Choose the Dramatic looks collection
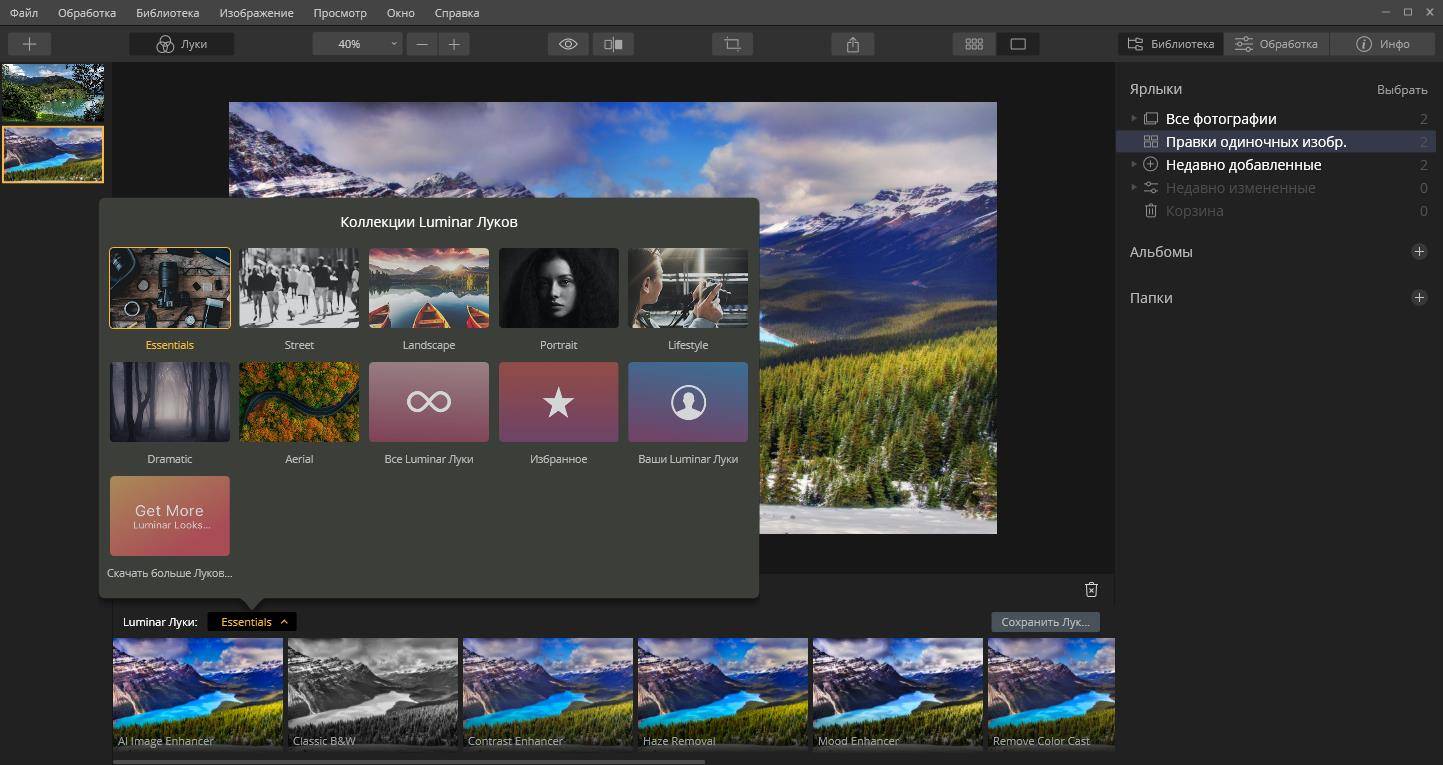Viewport: 1443px width, 765px height. click(x=170, y=402)
